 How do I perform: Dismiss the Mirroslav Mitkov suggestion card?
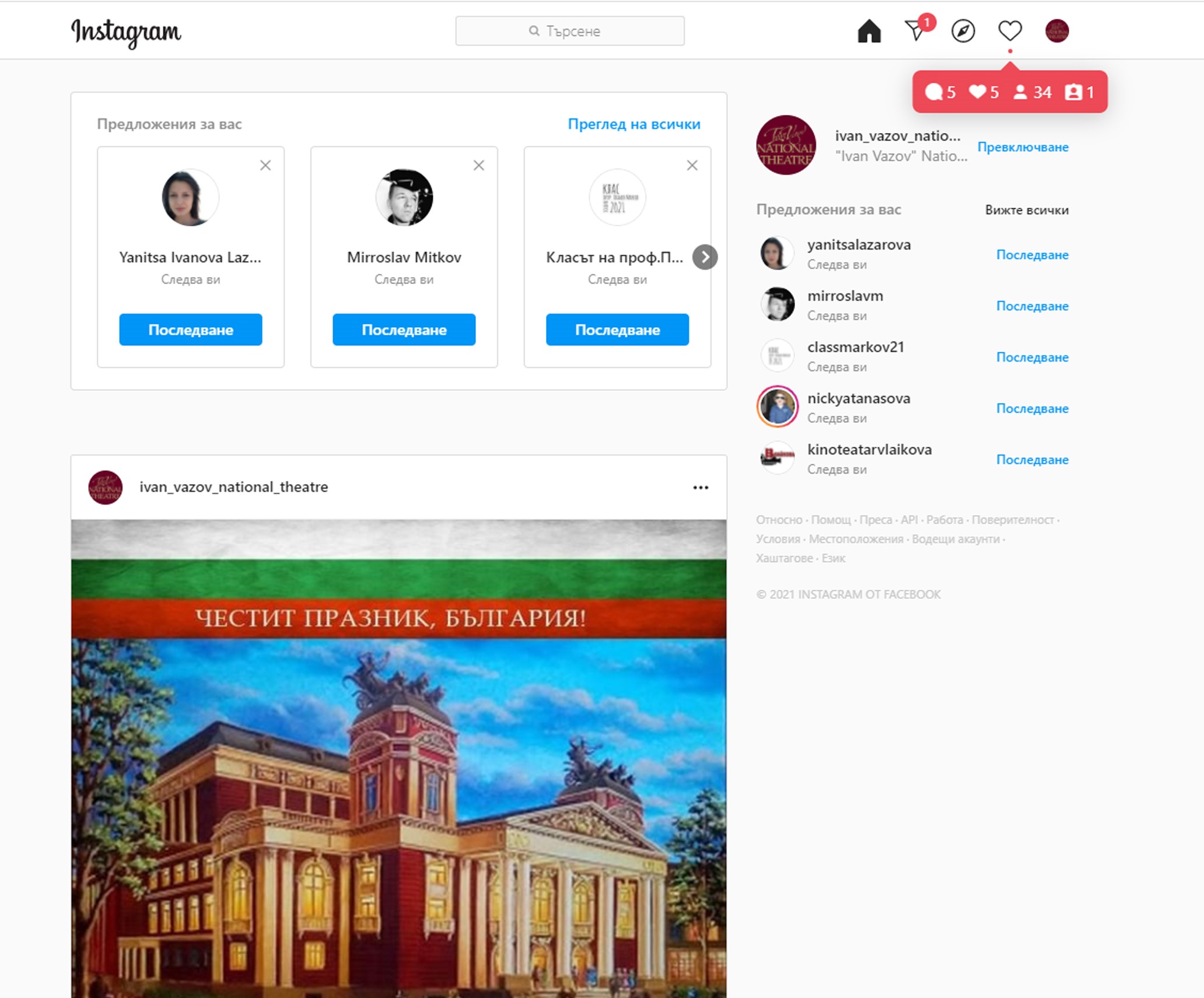click(x=479, y=166)
